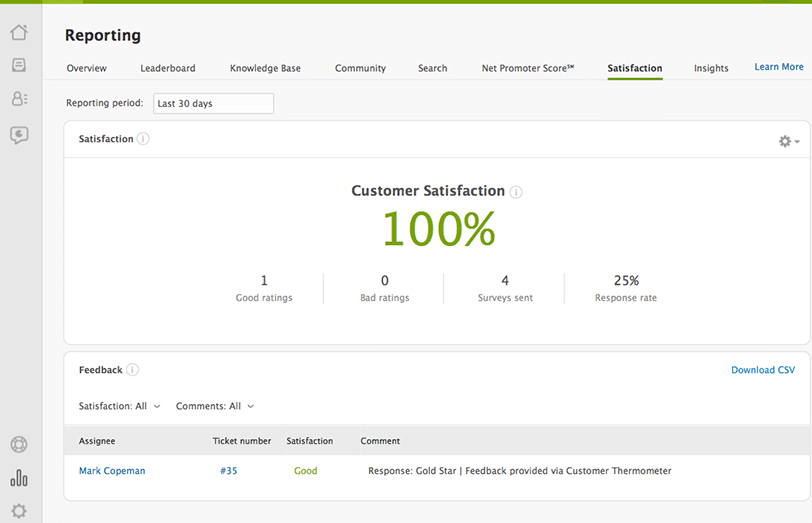Viewport: 812px width, 523px height.
Task: Click the Reporting page title
Action: coord(103,35)
